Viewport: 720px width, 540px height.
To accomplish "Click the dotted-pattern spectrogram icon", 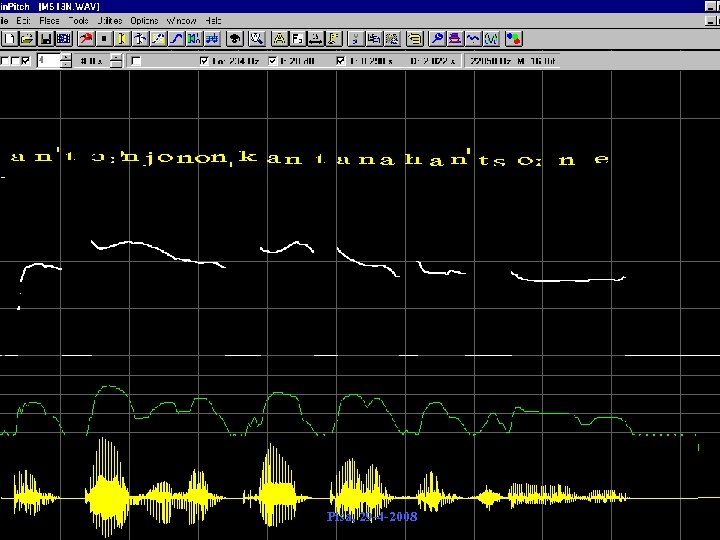I will (x=392, y=39).
